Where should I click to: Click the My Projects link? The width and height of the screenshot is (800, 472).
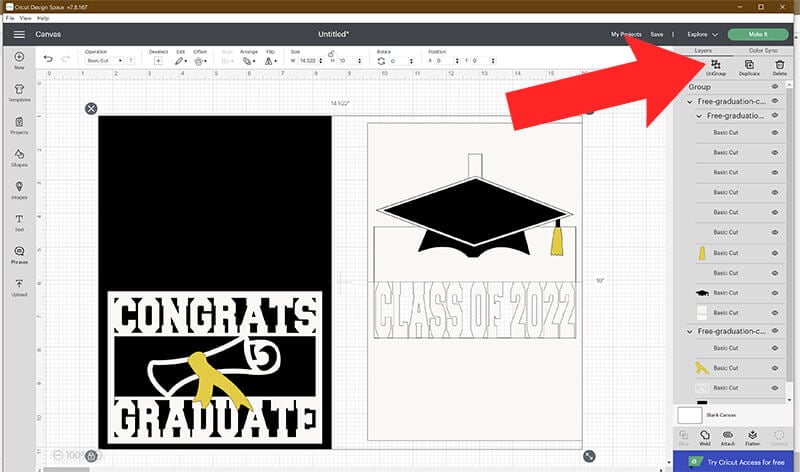pyautogui.click(x=626, y=34)
